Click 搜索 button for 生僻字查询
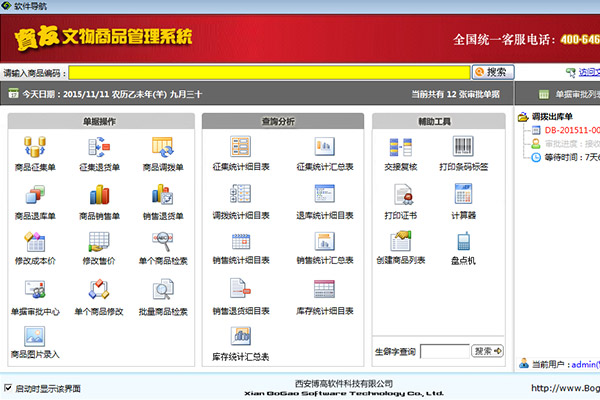 coord(488,351)
